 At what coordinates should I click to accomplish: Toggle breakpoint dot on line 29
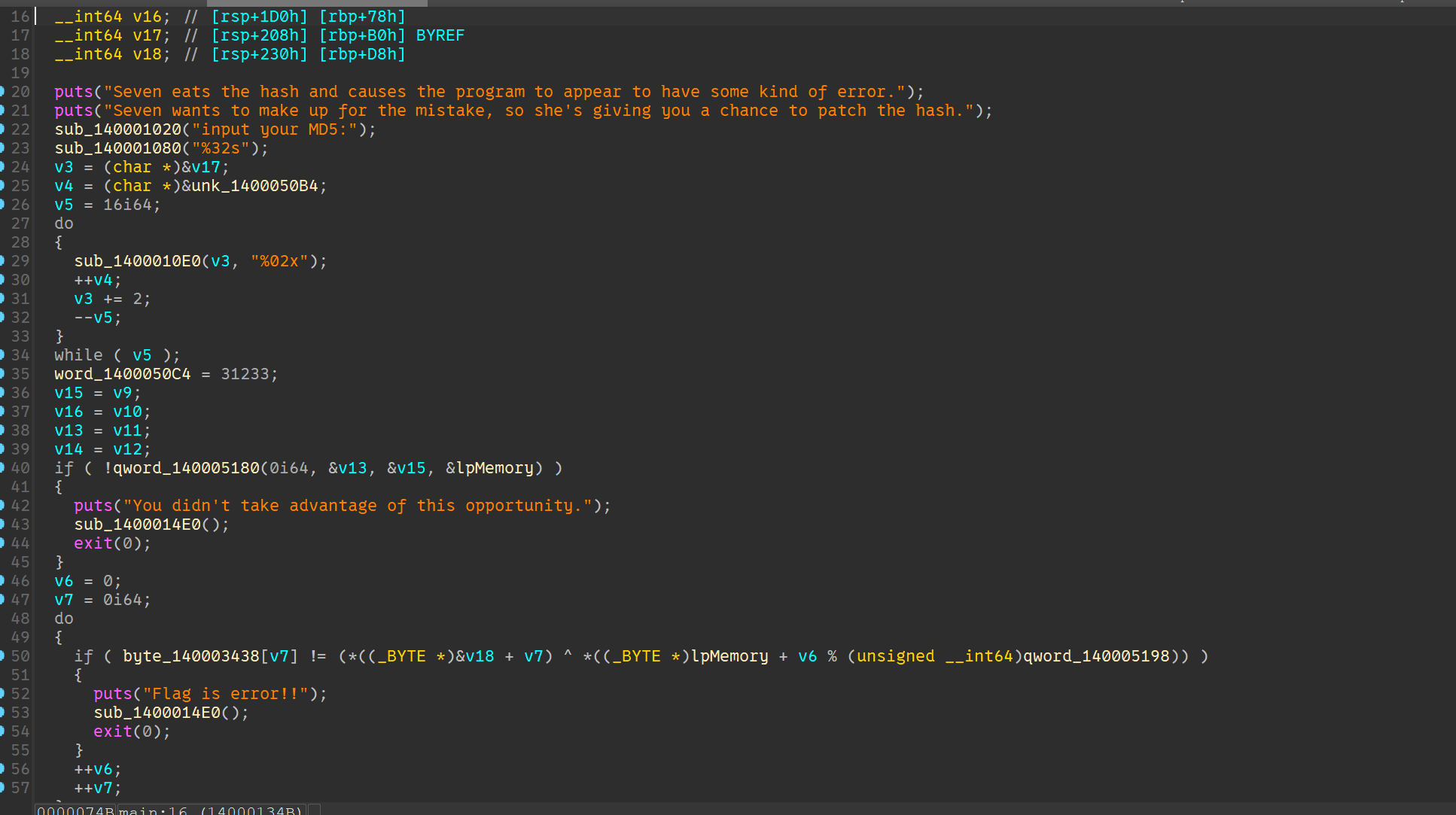pos(2,261)
